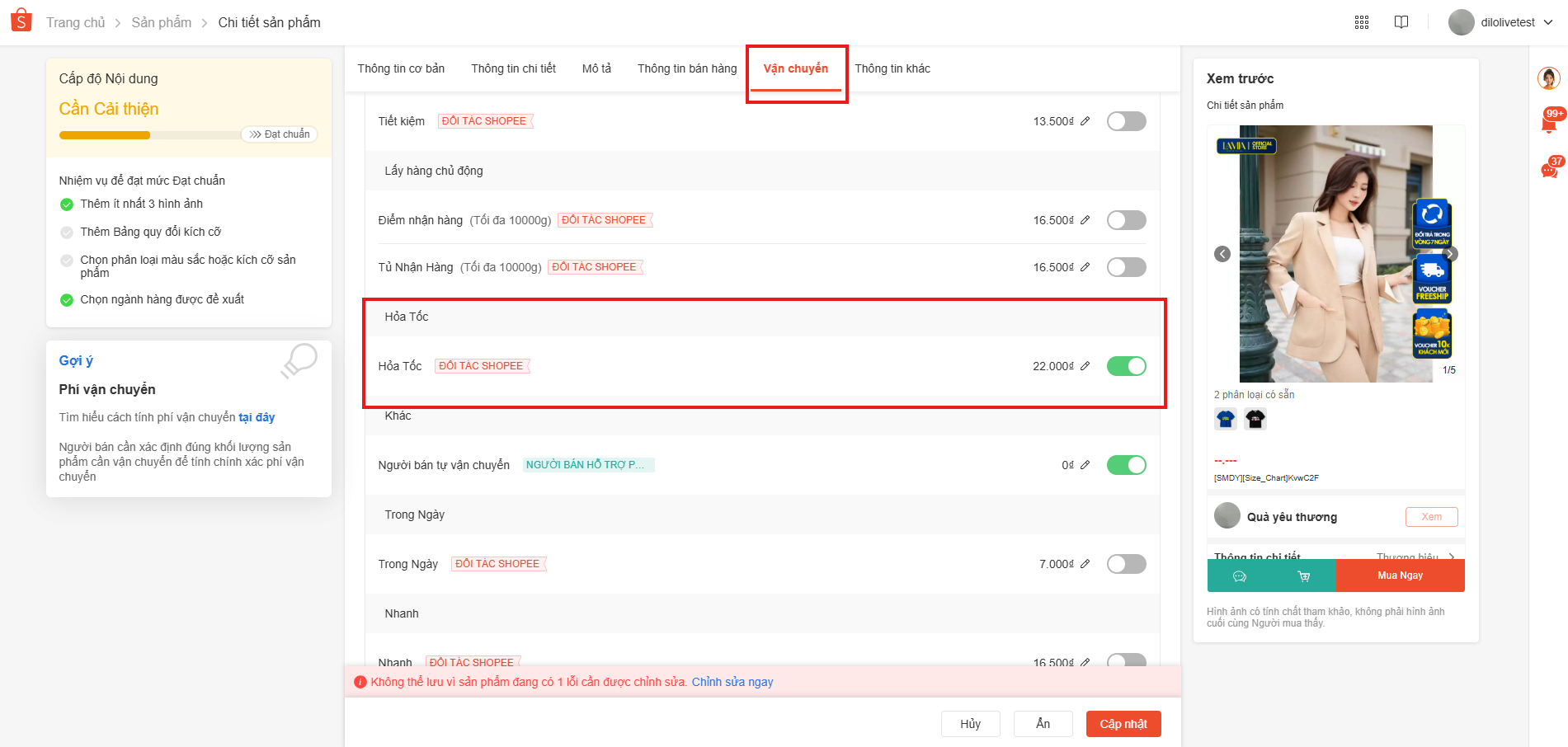The height and width of the screenshot is (747, 1568).
Task: Edit Tủ Nhận Hàng fee pencil icon
Action: 1085,267
